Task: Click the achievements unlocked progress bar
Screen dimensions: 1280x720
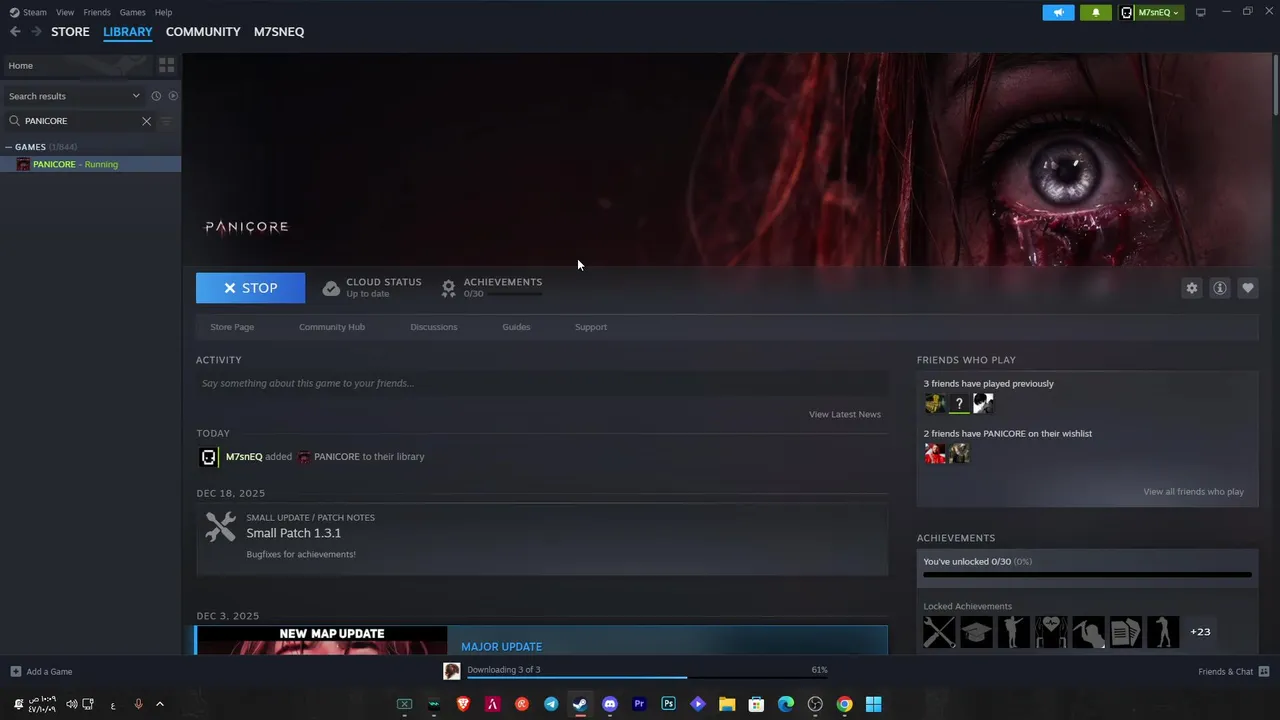Action: (x=1087, y=575)
